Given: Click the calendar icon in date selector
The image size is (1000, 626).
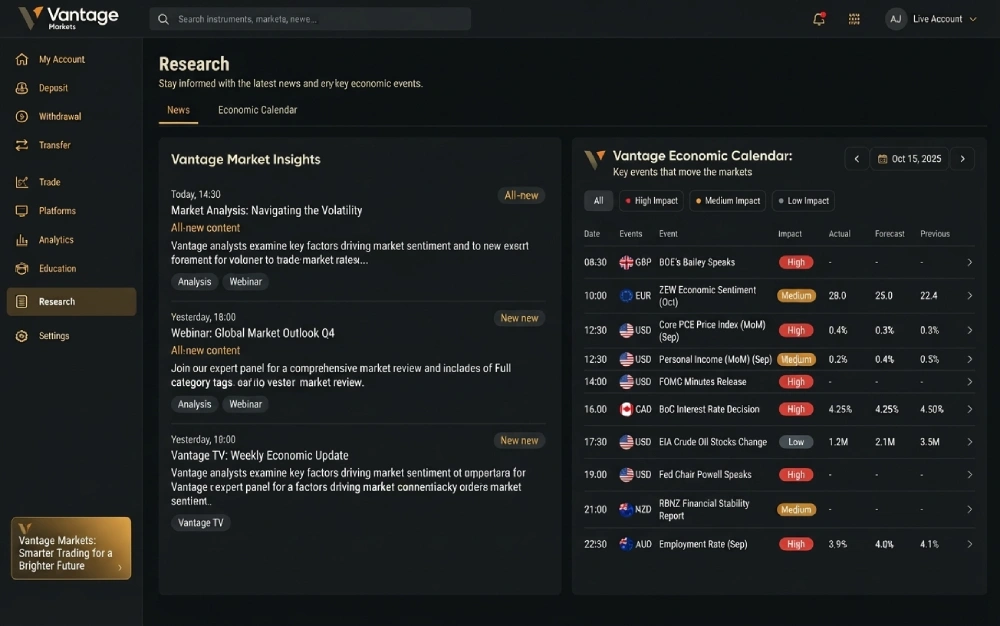Looking at the screenshot, I should point(883,159).
